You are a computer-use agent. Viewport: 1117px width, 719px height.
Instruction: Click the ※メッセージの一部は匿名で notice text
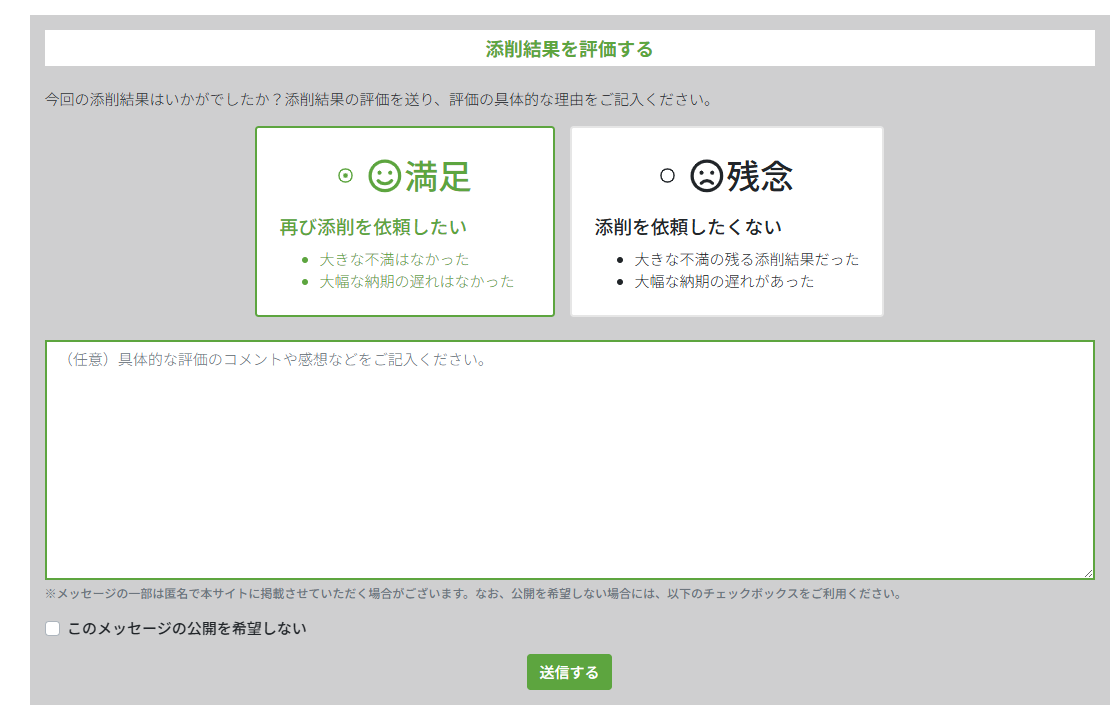(x=473, y=594)
